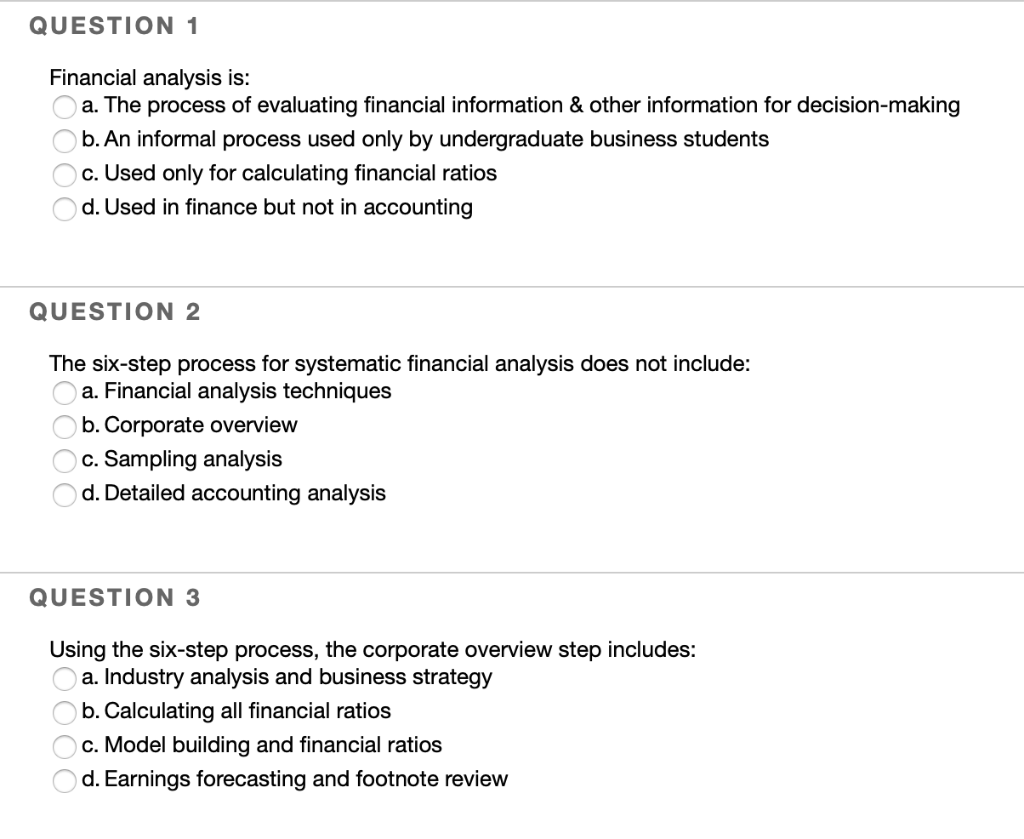Select "Financial analysis techniques" for Question 2
The width and height of the screenshot is (1024, 839).
[64, 393]
